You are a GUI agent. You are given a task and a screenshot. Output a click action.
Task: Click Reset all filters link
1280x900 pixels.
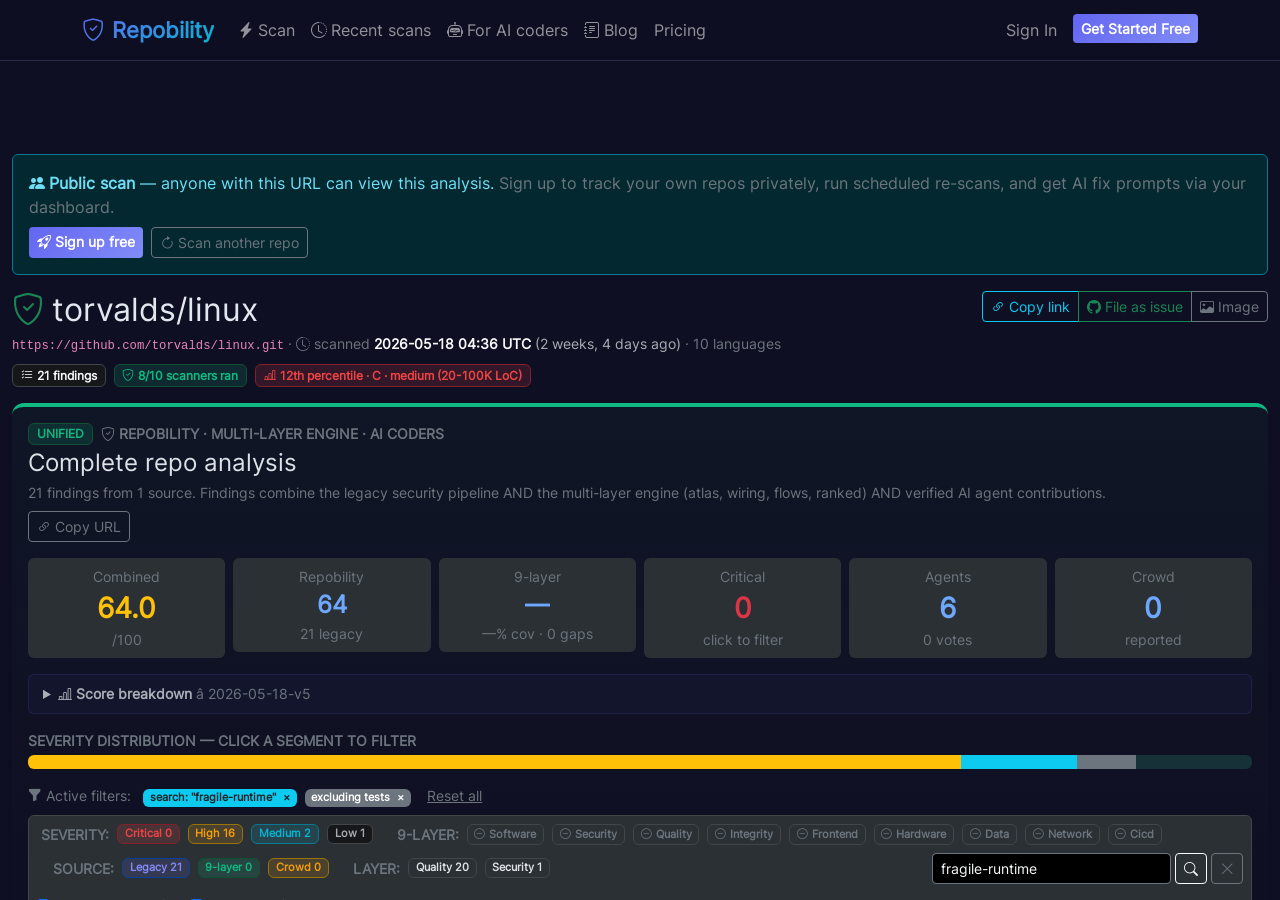pyautogui.click(x=454, y=796)
